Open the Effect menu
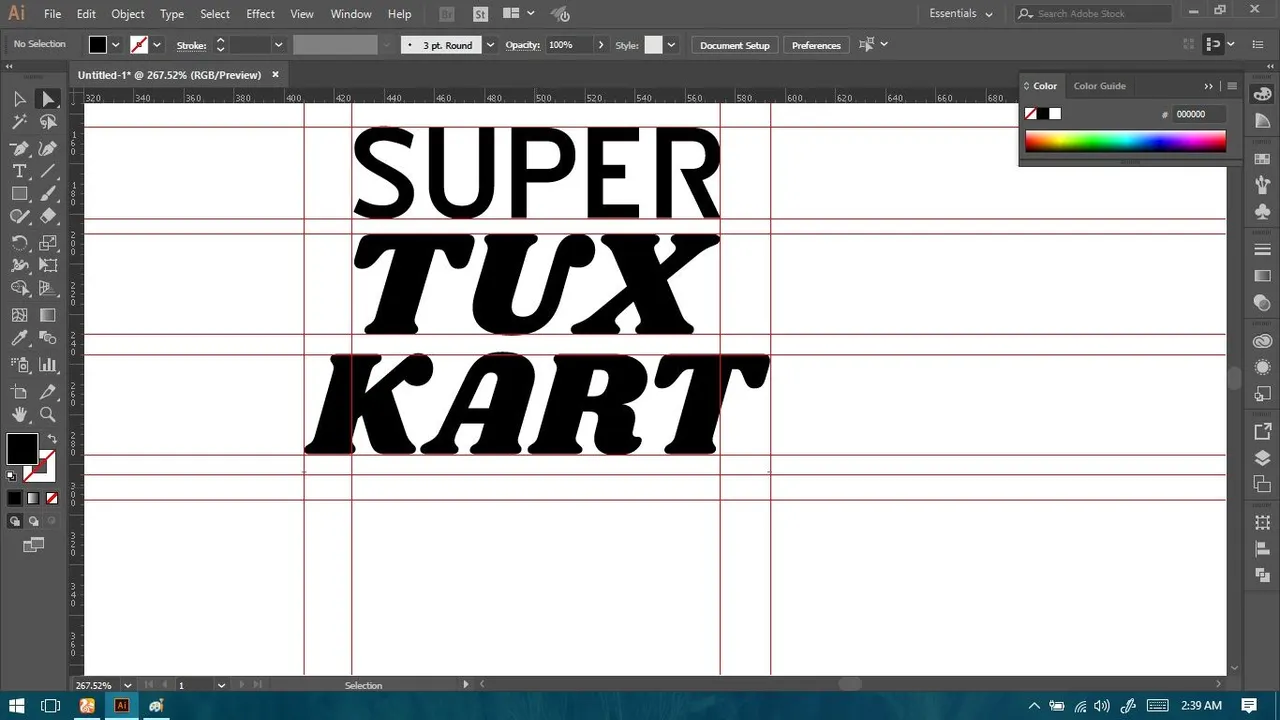The width and height of the screenshot is (1280, 720). click(260, 14)
